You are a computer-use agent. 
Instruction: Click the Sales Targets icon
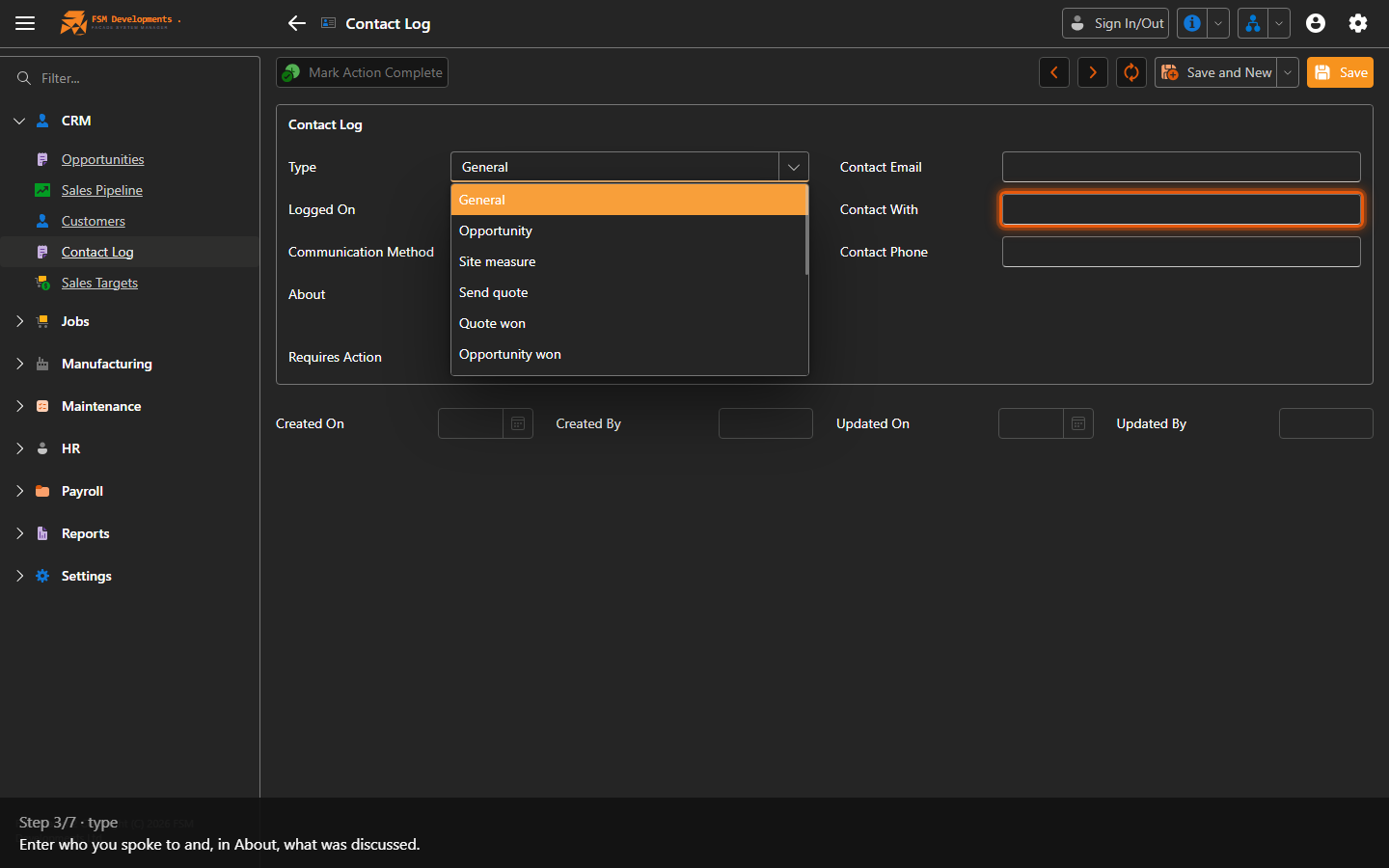(x=42, y=283)
